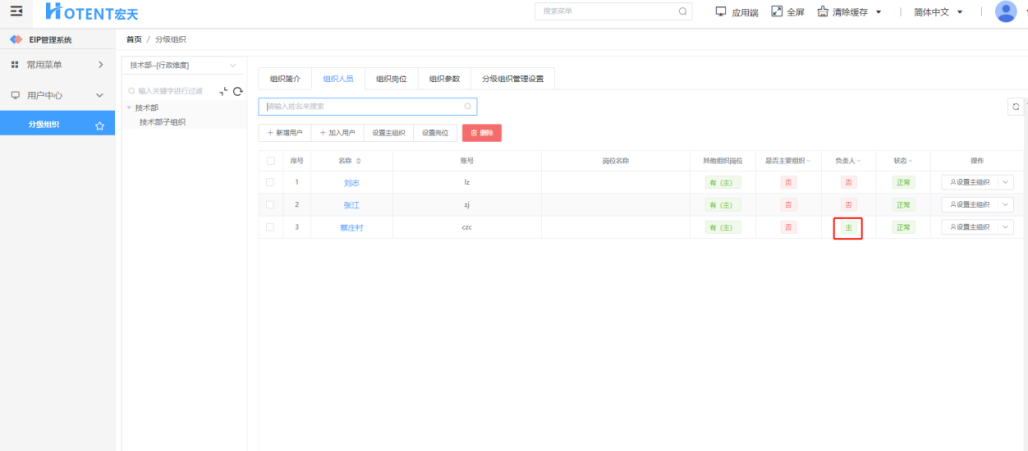Expand 常用菜单 menu chevron

tap(100, 65)
